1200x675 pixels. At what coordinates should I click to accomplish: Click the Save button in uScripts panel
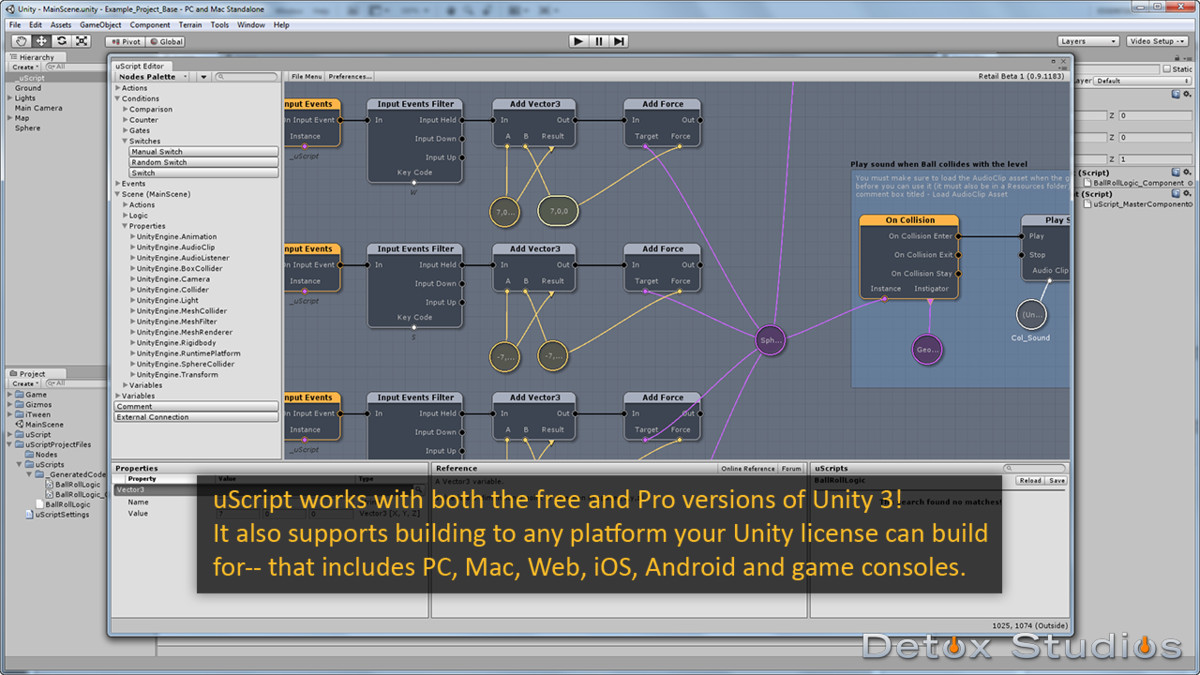[x=1056, y=480]
